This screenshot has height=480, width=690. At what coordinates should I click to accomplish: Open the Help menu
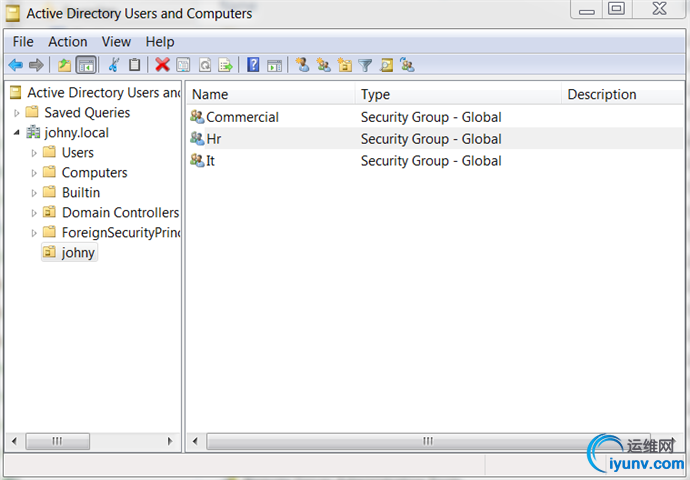(x=160, y=42)
